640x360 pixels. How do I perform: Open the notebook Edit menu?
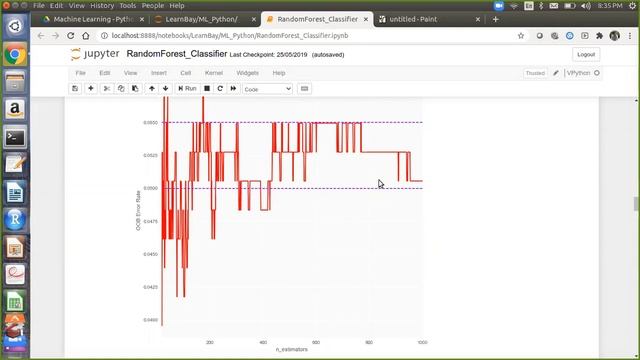104,73
